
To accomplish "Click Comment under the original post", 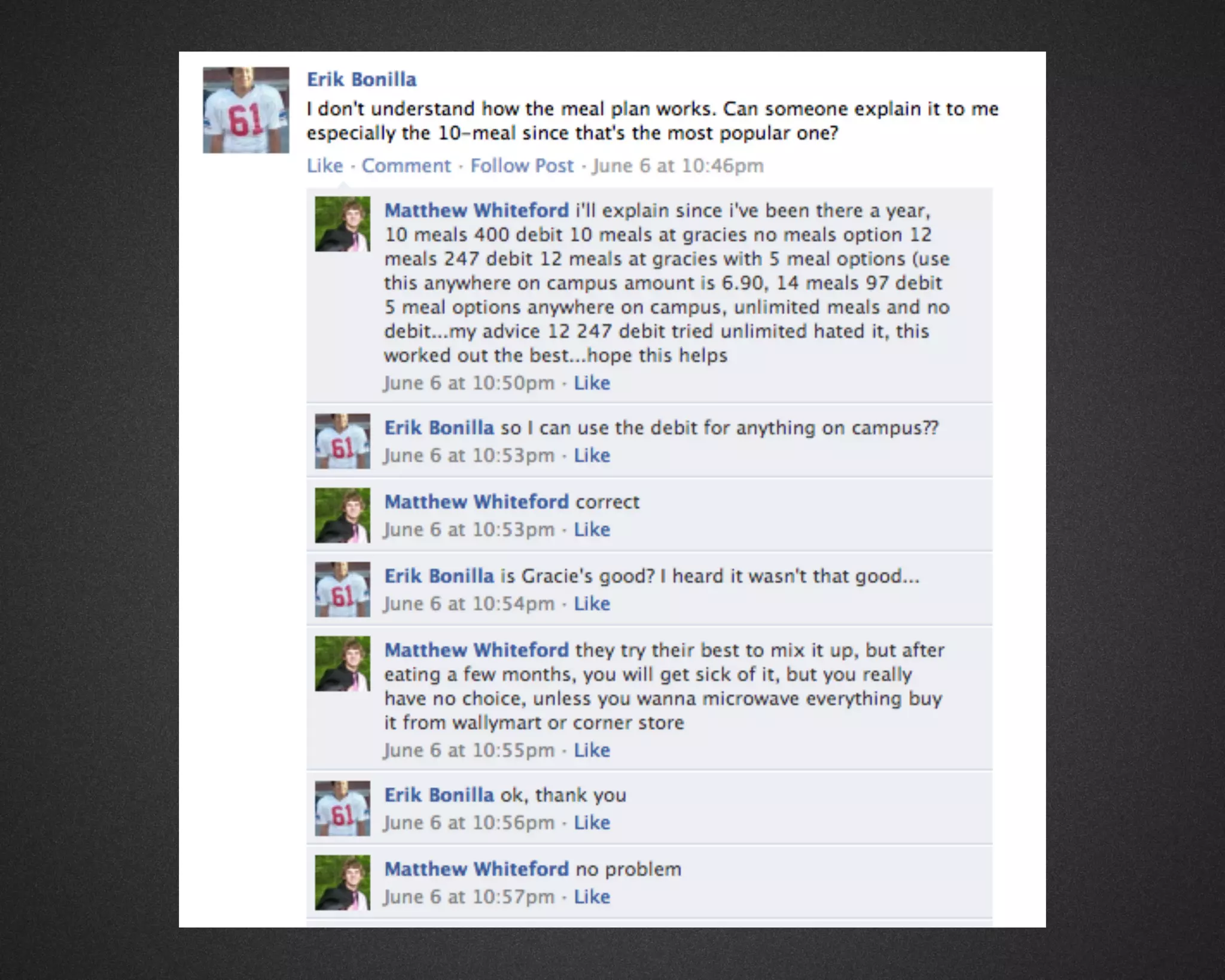I will [x=406, y=166].
